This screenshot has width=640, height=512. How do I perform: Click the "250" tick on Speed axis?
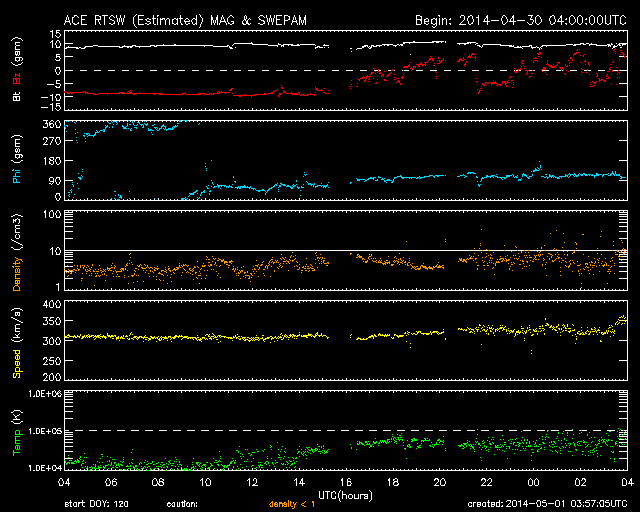click(x=52, y=361)
